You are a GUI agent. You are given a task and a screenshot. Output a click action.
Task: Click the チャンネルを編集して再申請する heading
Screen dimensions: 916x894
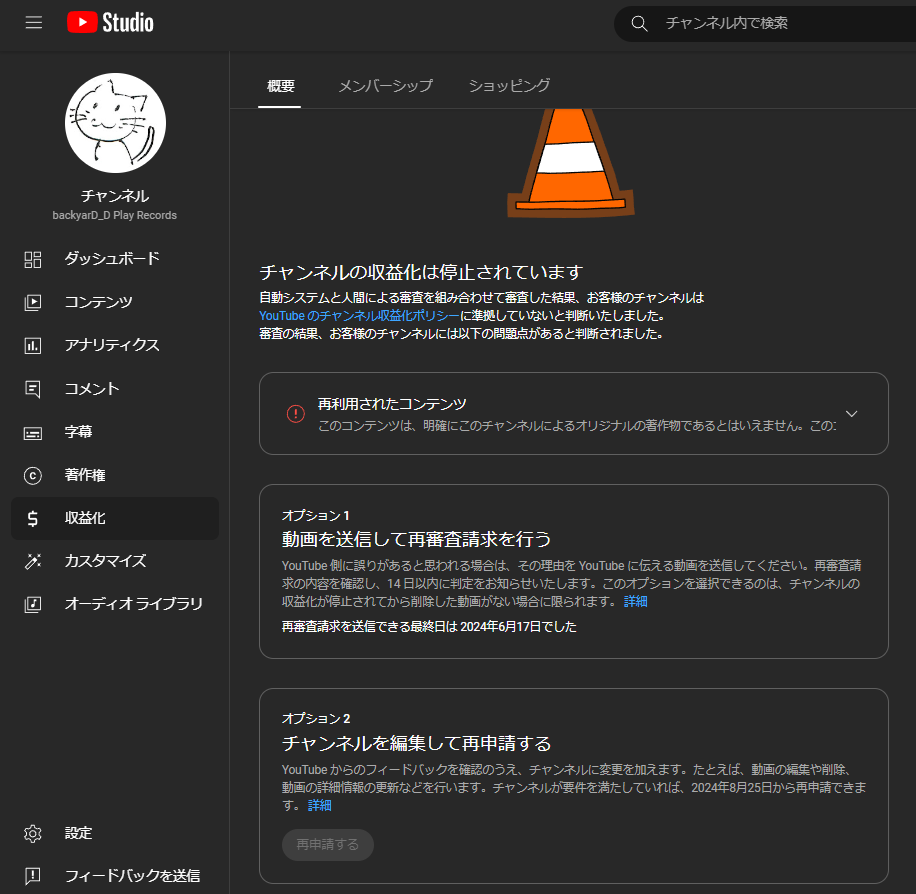pyautogui.click(x=417, y=743)
